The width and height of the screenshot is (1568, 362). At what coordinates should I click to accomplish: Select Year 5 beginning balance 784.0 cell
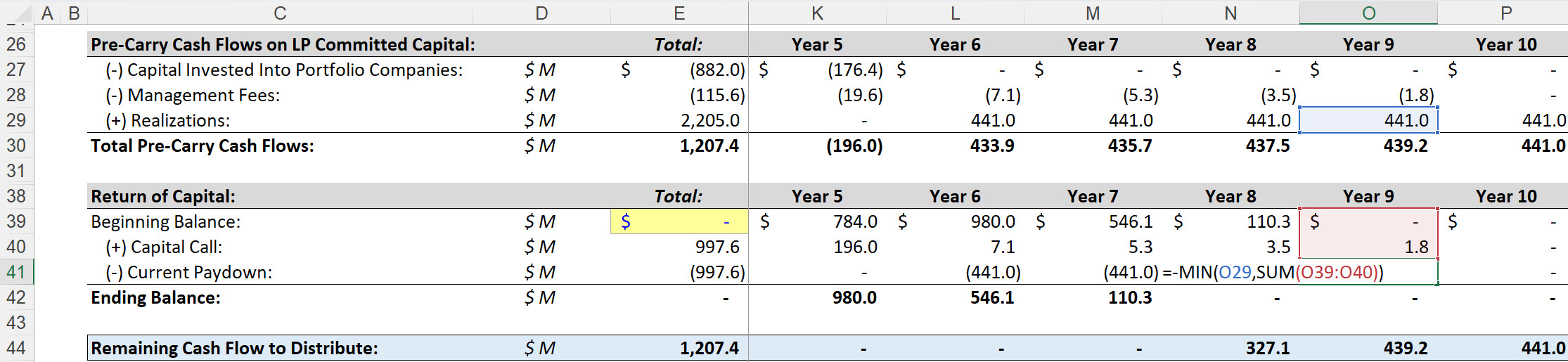817,221
